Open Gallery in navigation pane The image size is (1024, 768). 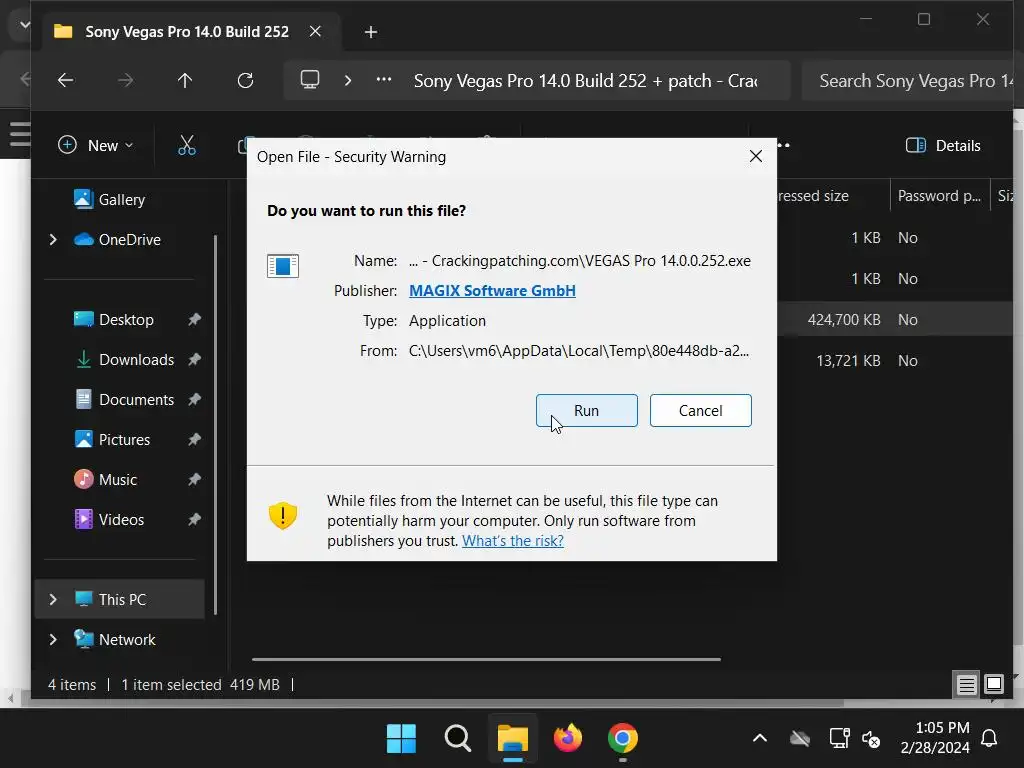coord(121,199)
